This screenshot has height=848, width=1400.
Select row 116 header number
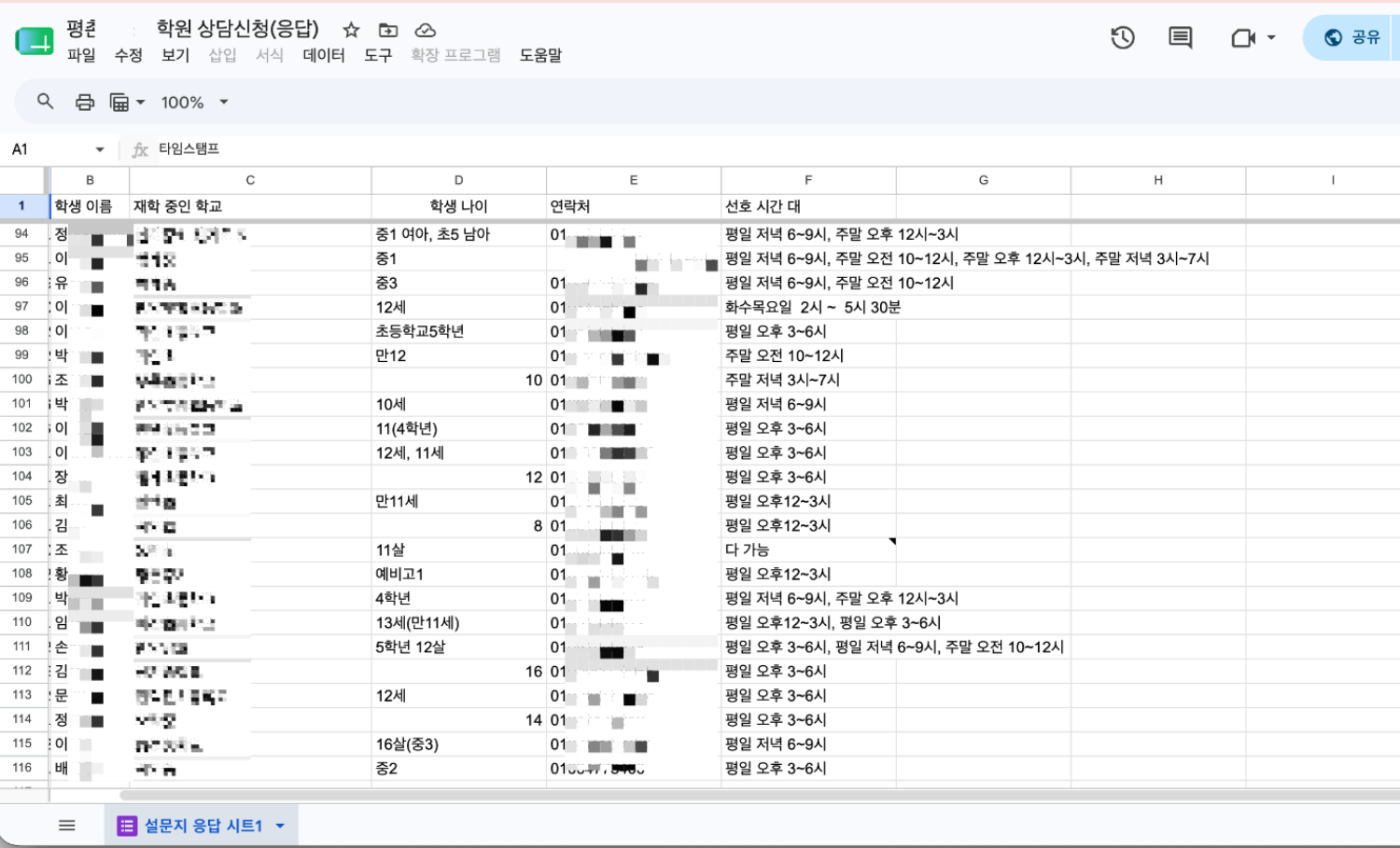(21, 768)
